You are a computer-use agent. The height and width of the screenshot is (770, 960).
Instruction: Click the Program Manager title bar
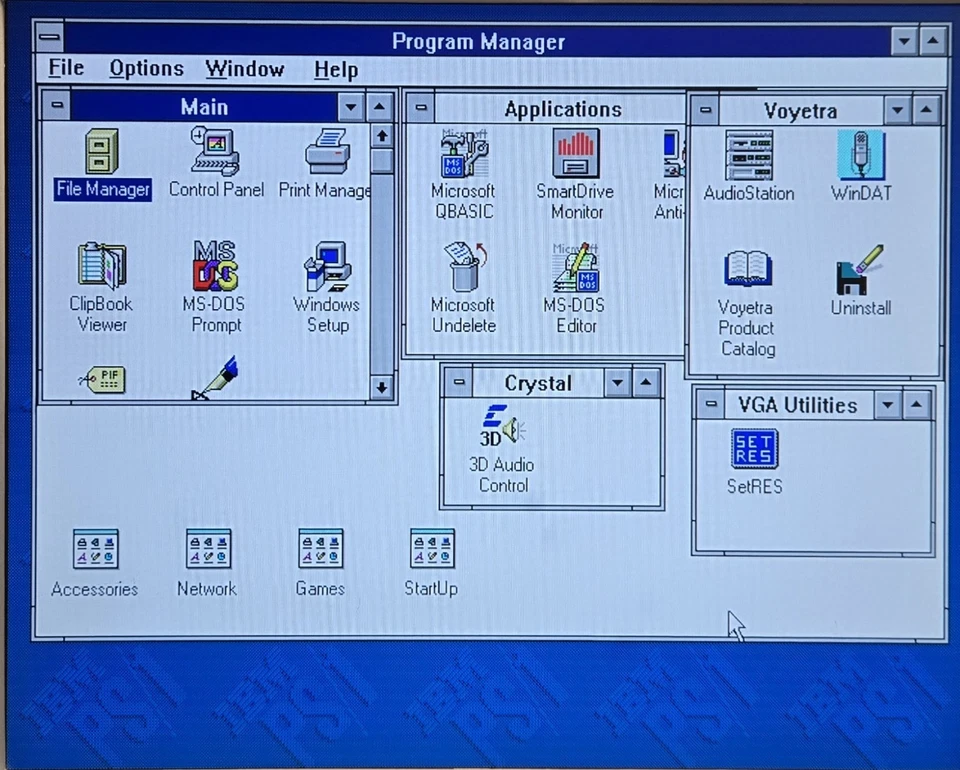pyautogui.click(x=478, y=41)
